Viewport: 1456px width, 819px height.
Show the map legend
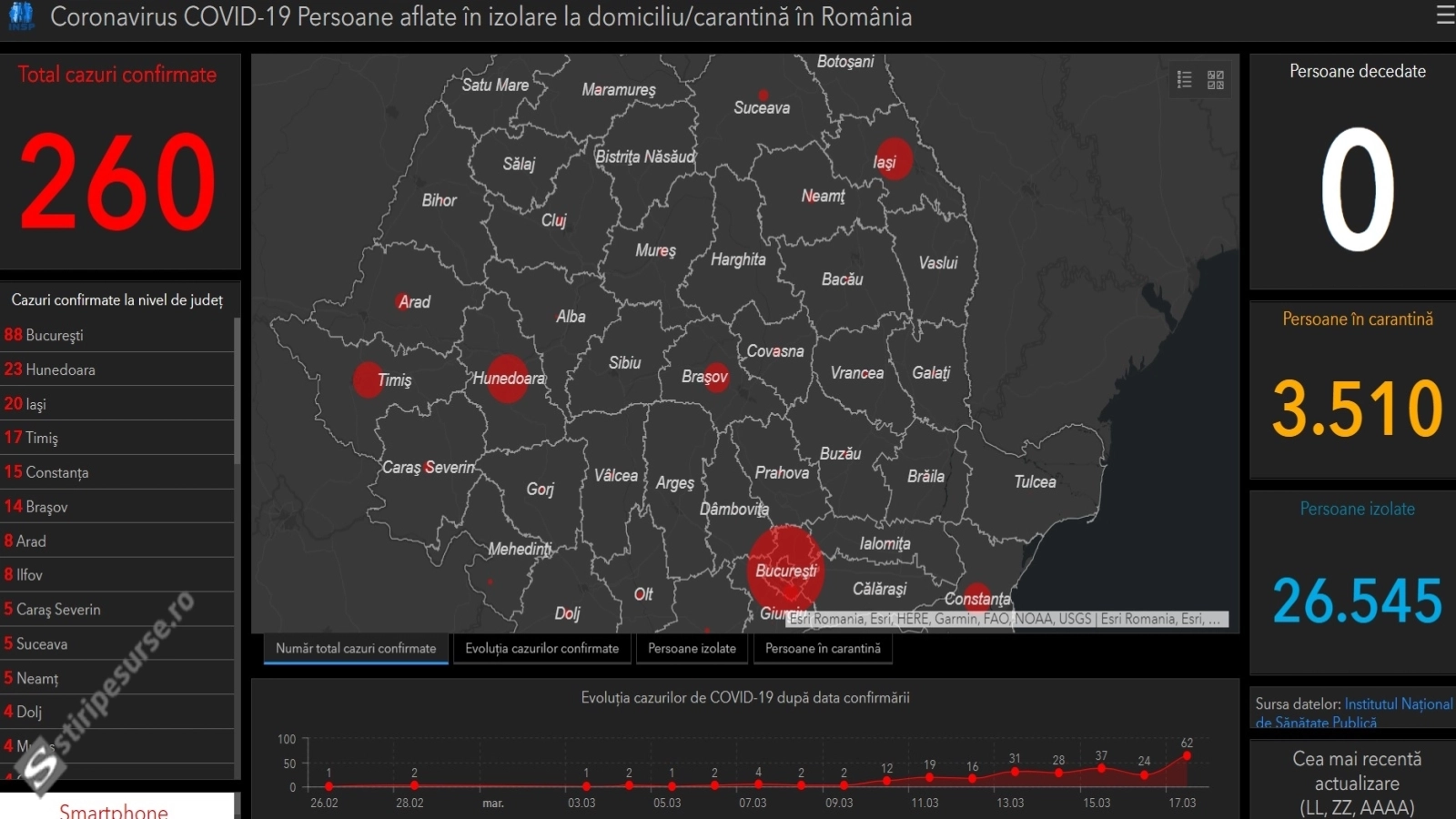tap(1184, 80)
